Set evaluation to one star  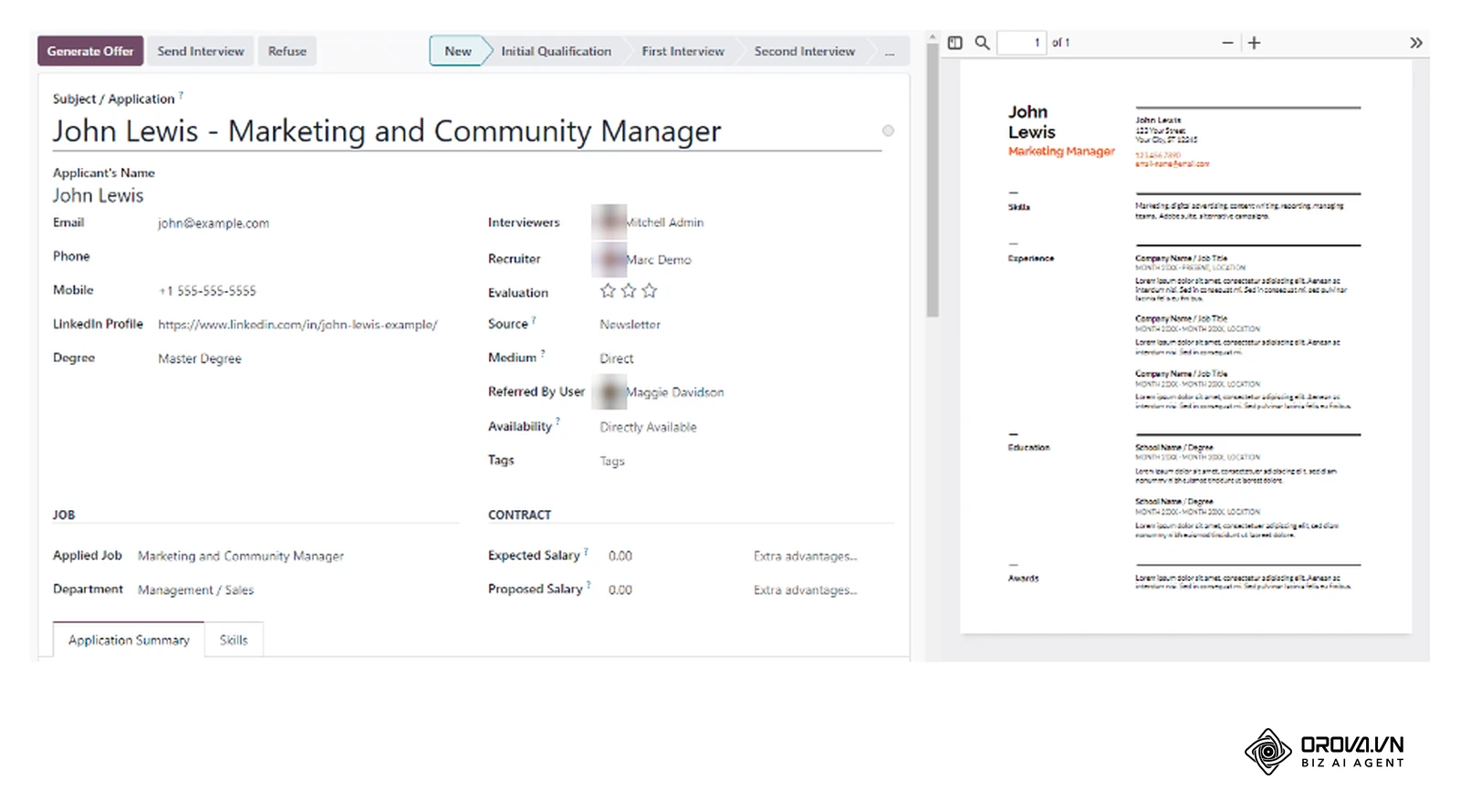pyautogui.click(x=608, y=291)
